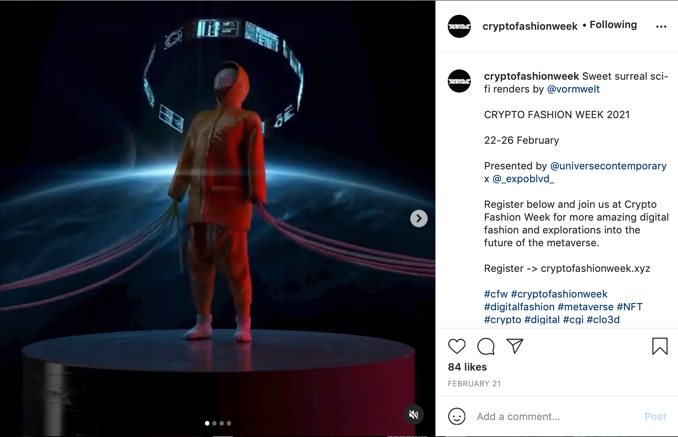Viewport: 678px width, 437px height.
Task: Save post with bookmark icon
Action: (659, 346)
